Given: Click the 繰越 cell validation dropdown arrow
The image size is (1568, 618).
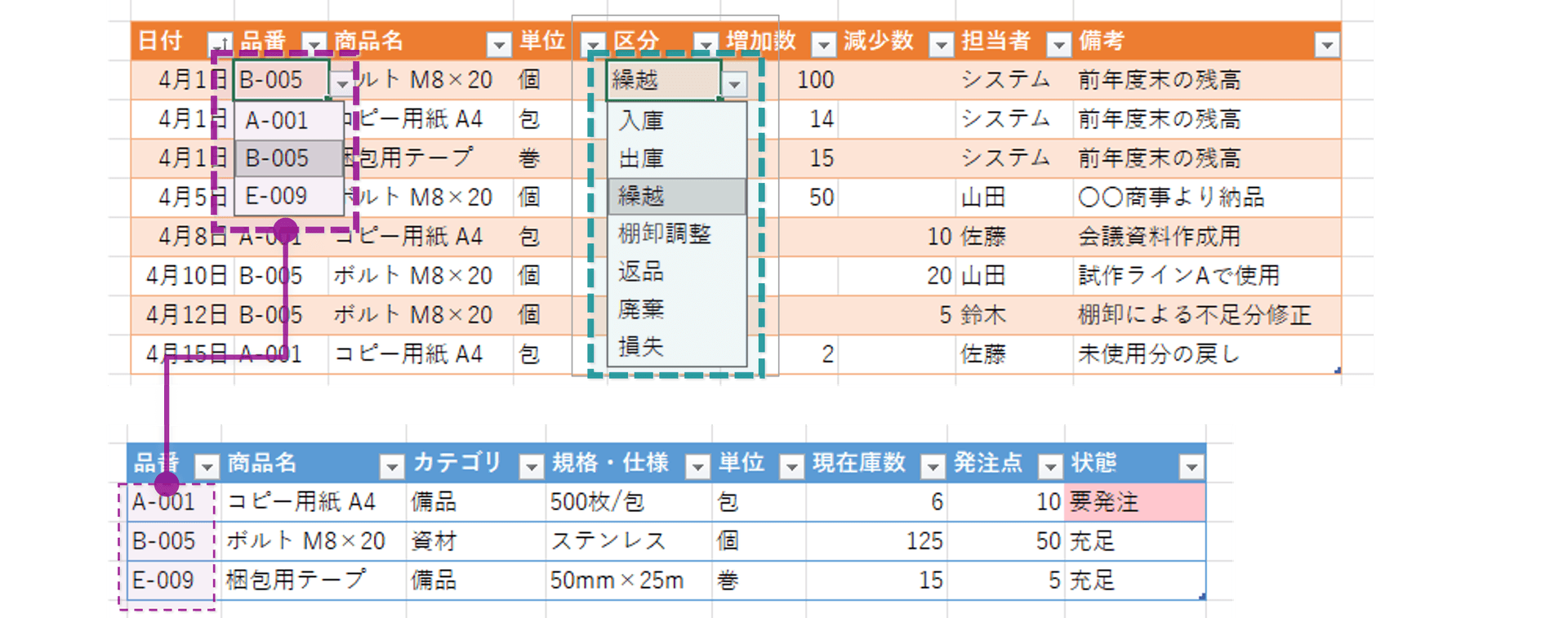Looking at the screenshot, I should (735, 83).
